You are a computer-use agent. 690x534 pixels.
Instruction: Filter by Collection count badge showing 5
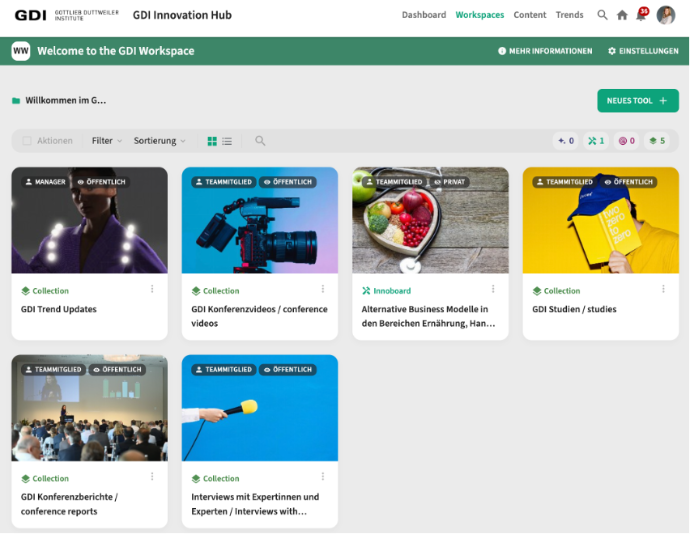tap(656, 141)
